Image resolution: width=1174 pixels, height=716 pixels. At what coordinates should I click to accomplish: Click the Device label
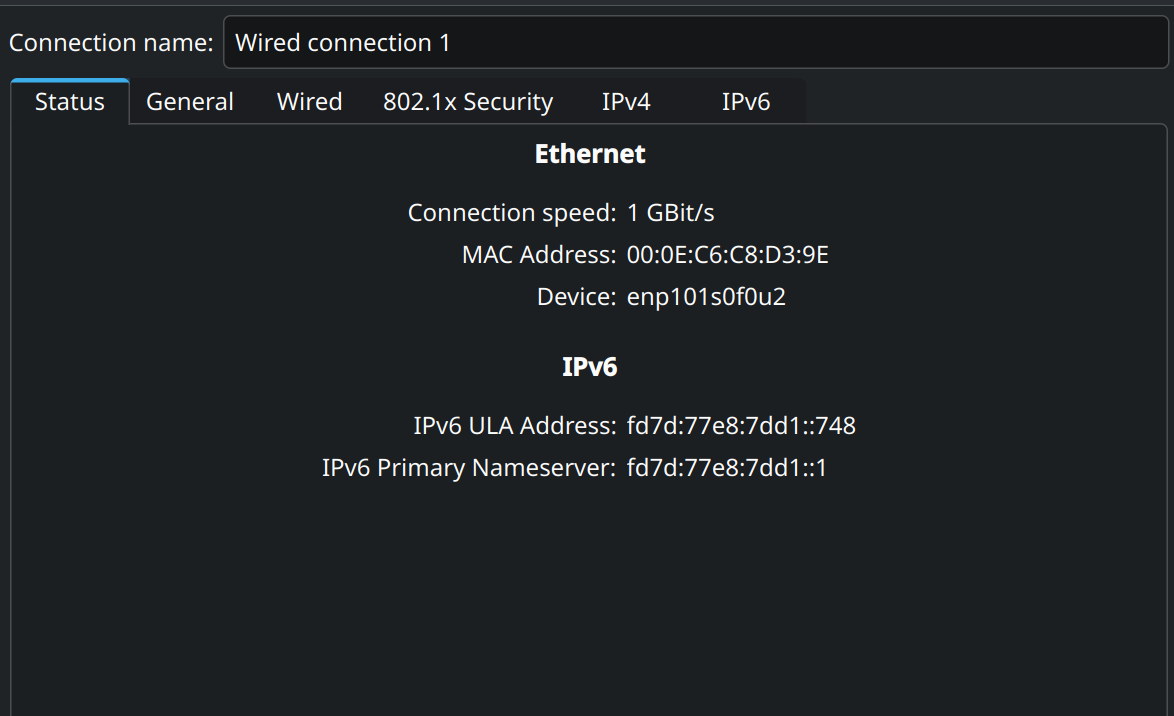[576, 297]
